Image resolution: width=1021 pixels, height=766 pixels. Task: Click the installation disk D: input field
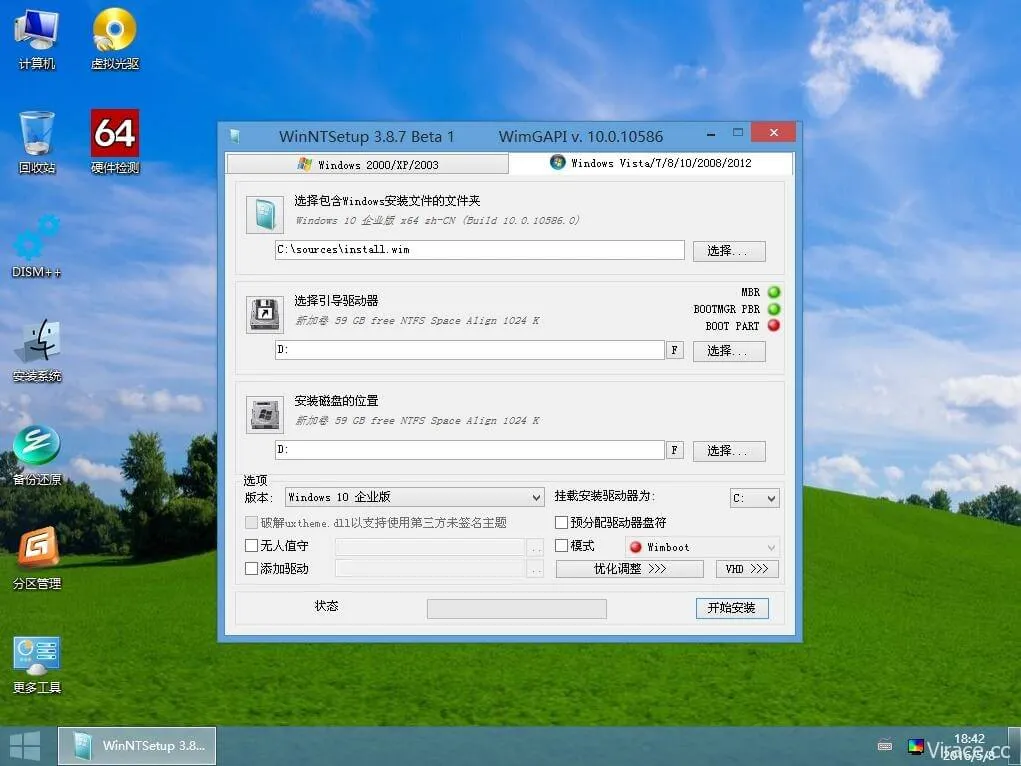[x=469, y=449]
